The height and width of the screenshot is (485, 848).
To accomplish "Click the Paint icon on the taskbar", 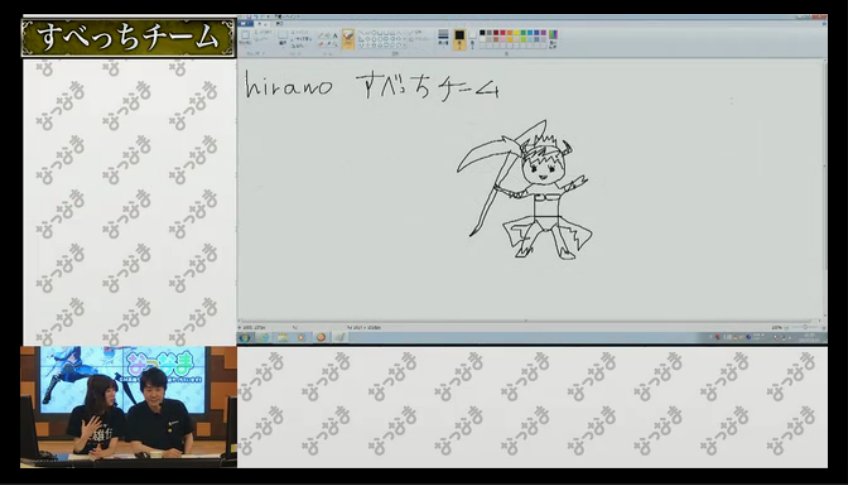I will point(339,337).
